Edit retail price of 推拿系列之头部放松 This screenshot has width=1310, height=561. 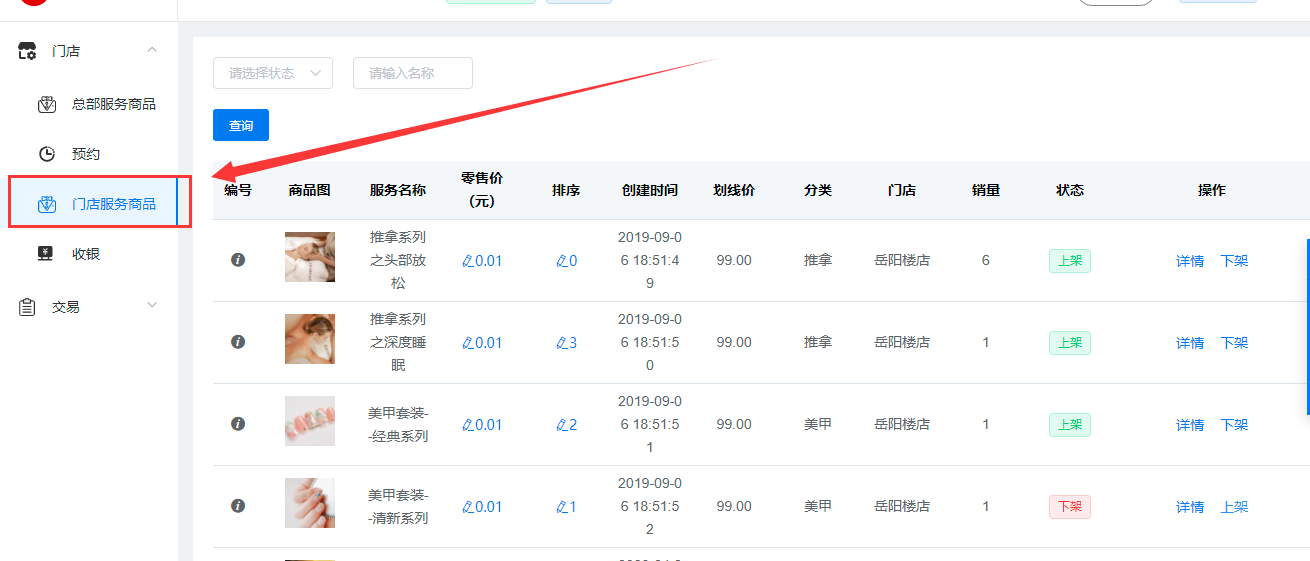click(x=482, y=261)
